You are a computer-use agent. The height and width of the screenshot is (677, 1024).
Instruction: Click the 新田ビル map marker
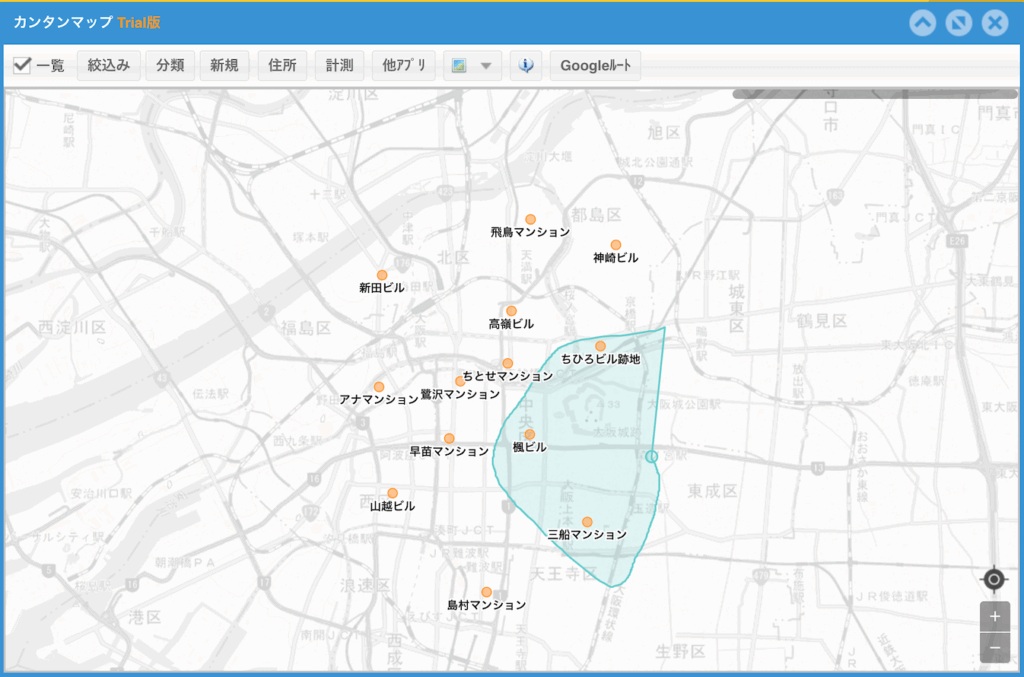382,275
